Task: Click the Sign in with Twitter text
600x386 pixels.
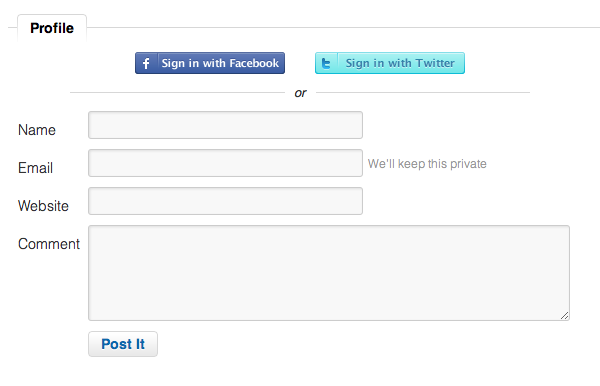Action: (400, 63)
